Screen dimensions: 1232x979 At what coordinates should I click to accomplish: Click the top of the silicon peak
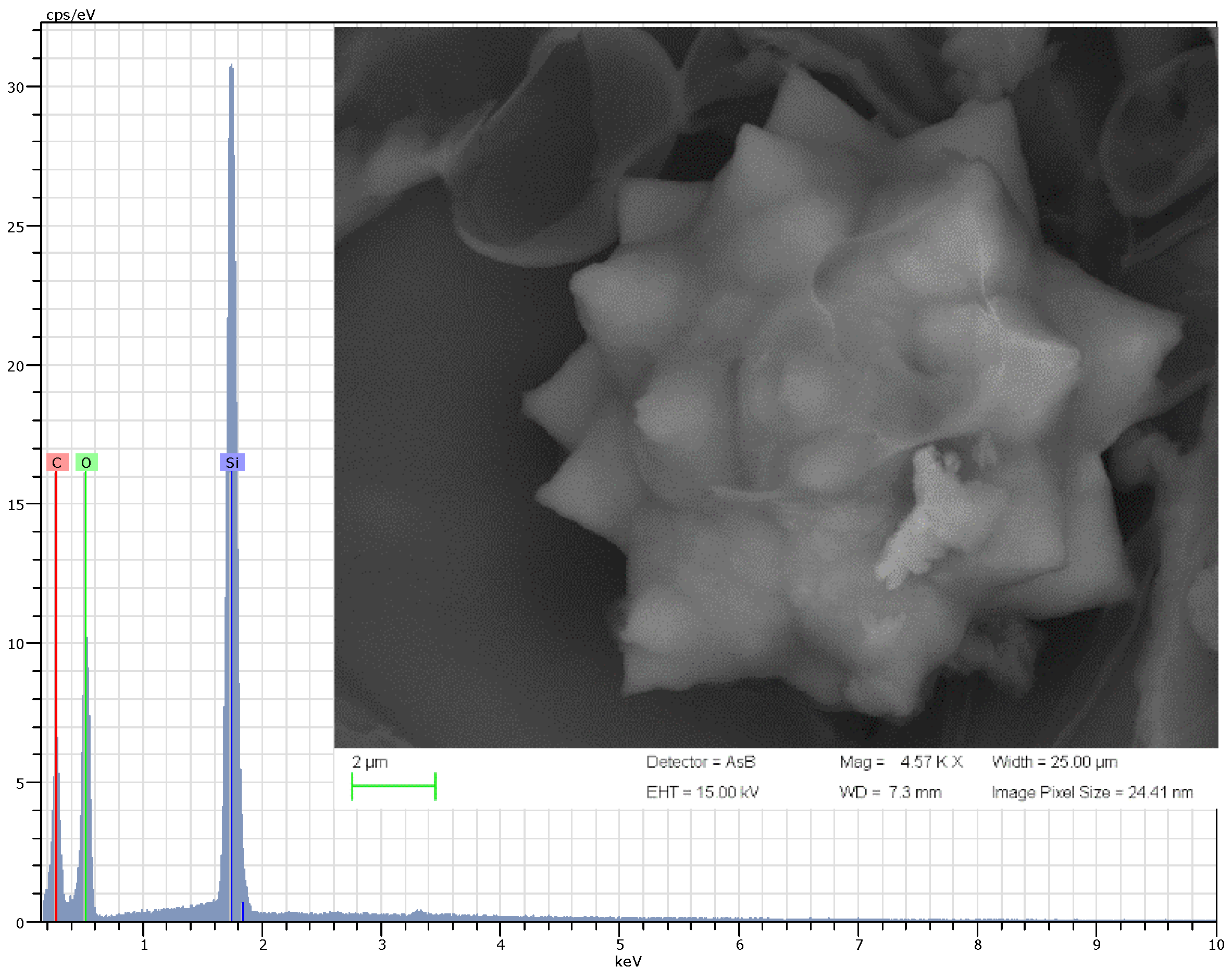(231, 66)
